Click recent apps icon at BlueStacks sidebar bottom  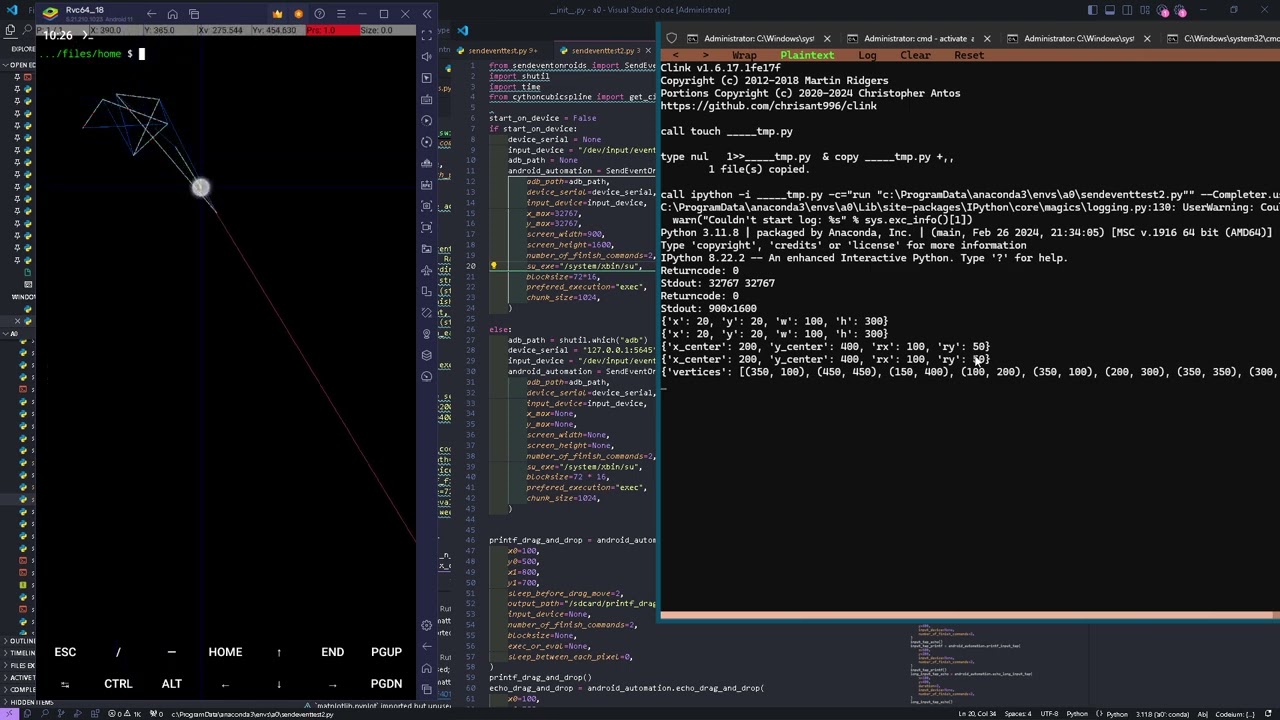[427, 691]
